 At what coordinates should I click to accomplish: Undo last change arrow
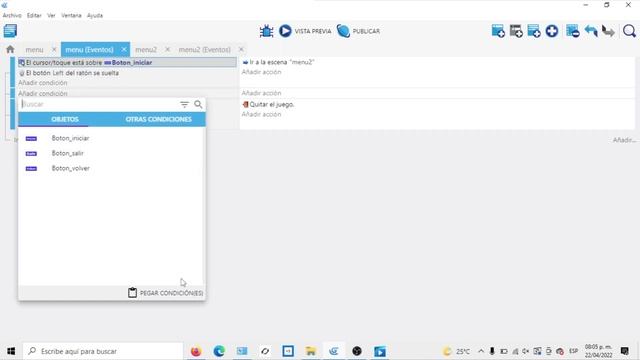(591, 31)
